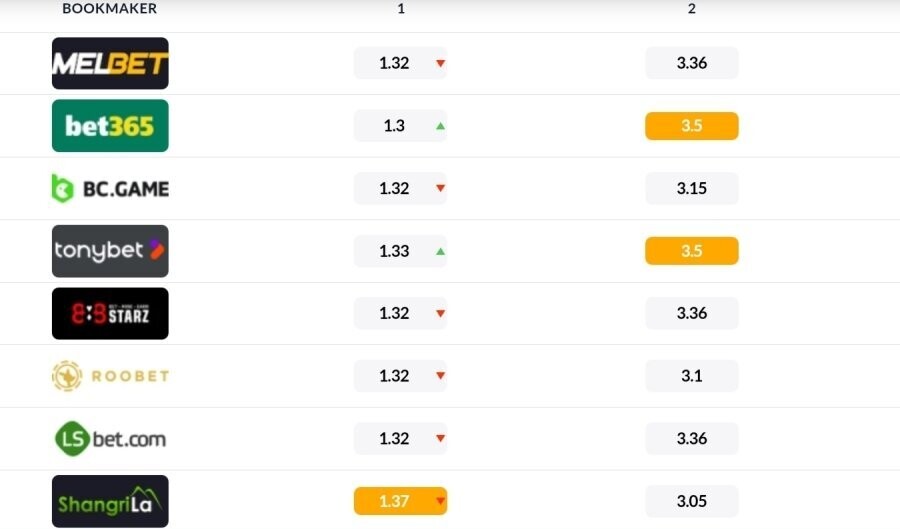Image resolution: width=900 pixels, height=529 pixels.
Task: Select ROOBET odds 3.1 for outcome 2
Action: click(692, 376)
